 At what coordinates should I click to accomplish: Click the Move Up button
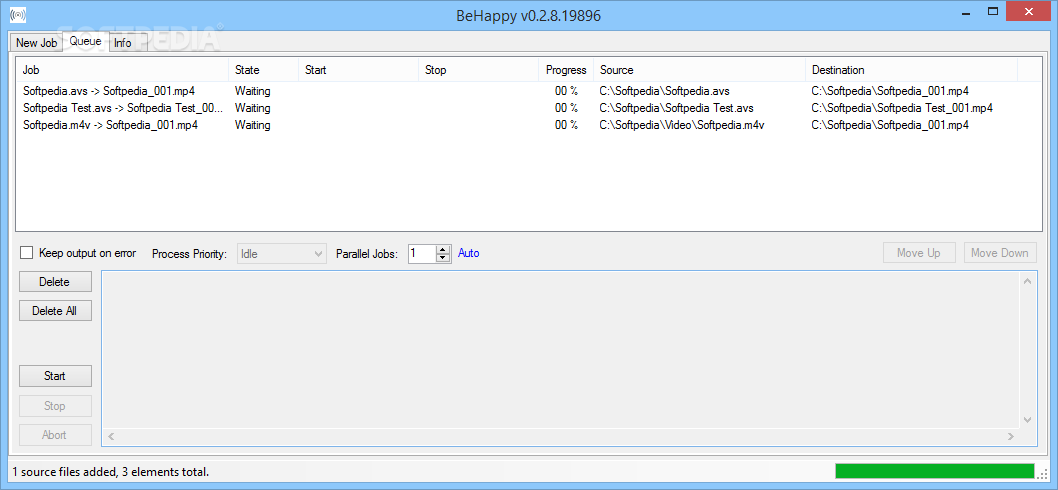coord(919,253)
